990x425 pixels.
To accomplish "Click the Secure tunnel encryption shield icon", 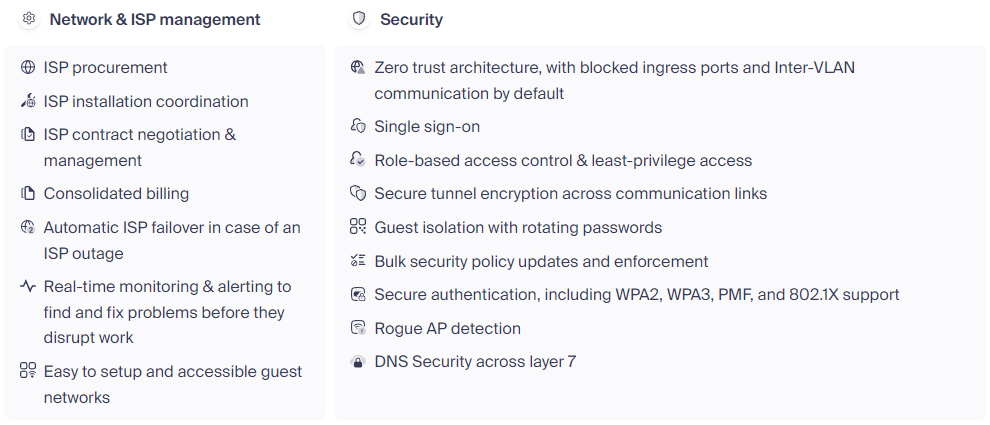I will click(358, 193).
